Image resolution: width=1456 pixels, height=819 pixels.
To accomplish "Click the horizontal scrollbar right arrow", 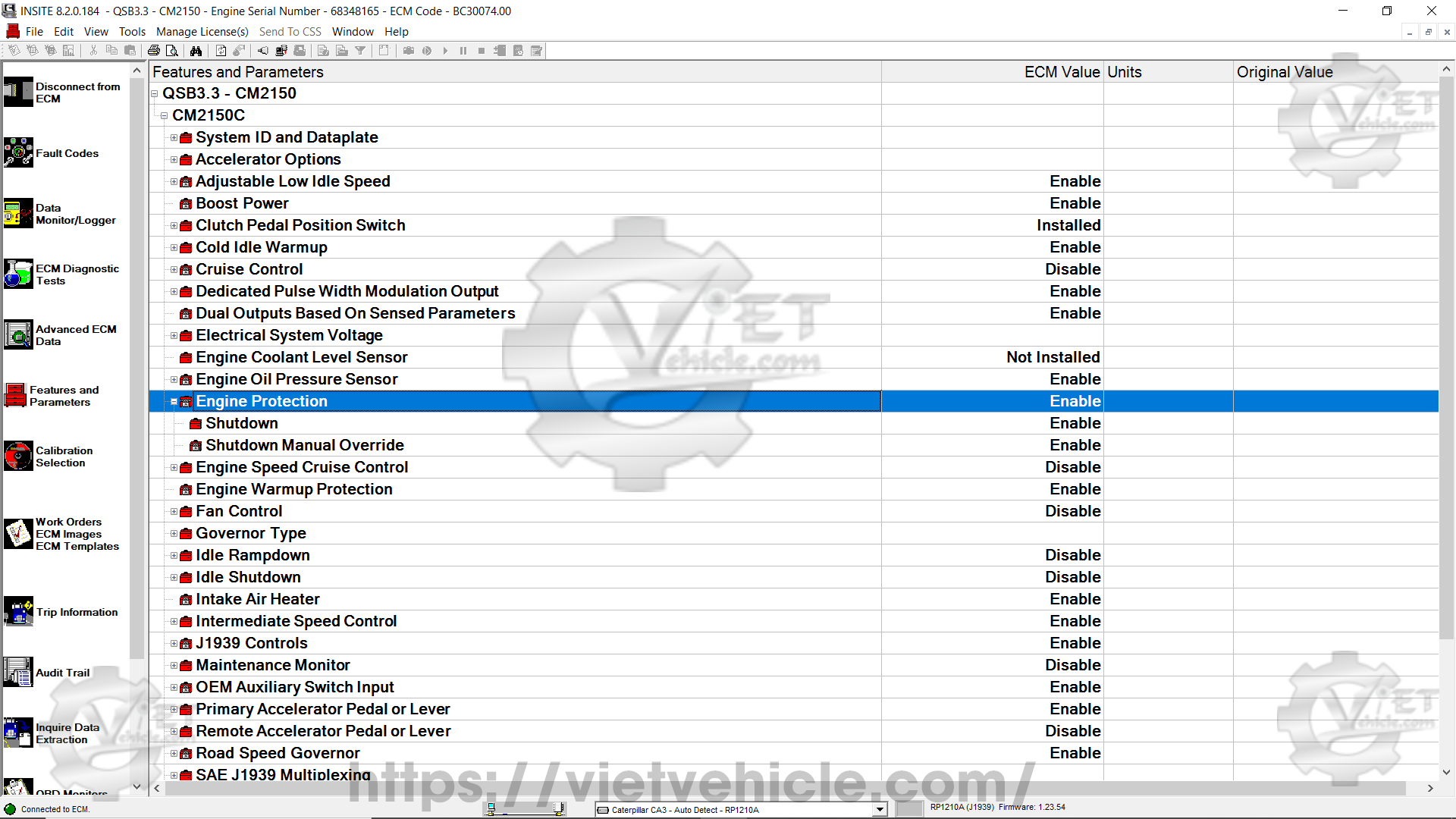I will [x=1430, y=789].
